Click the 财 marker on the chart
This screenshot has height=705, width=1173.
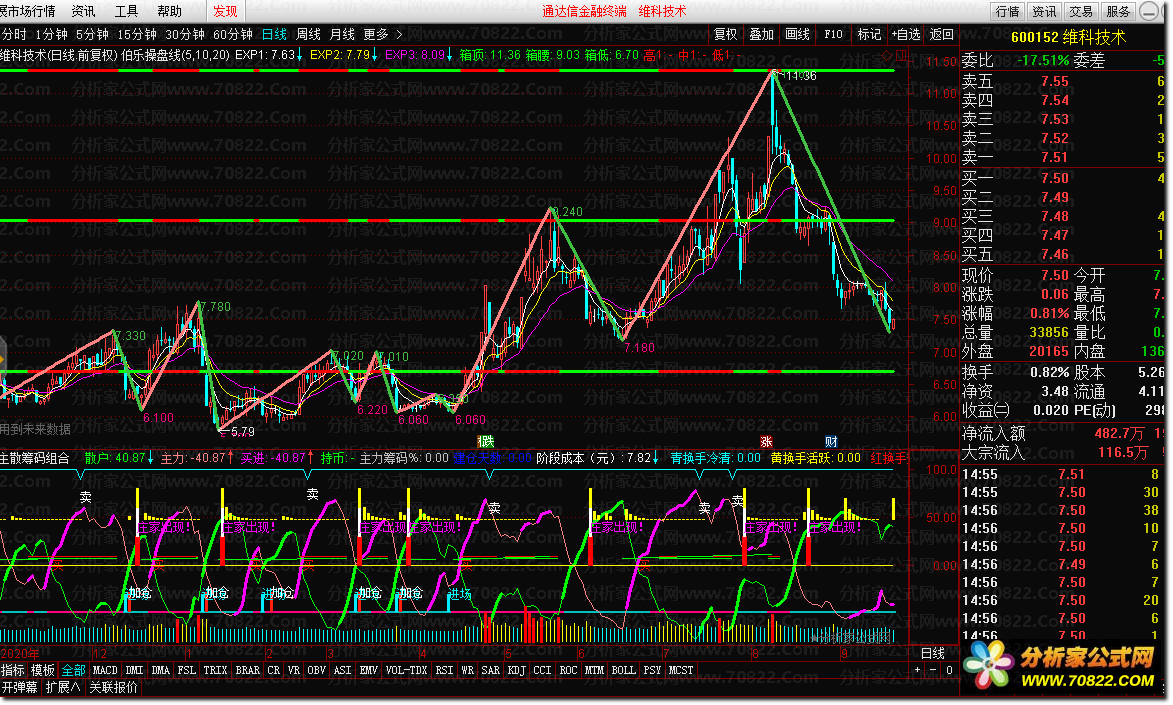(x=831, y=442)
